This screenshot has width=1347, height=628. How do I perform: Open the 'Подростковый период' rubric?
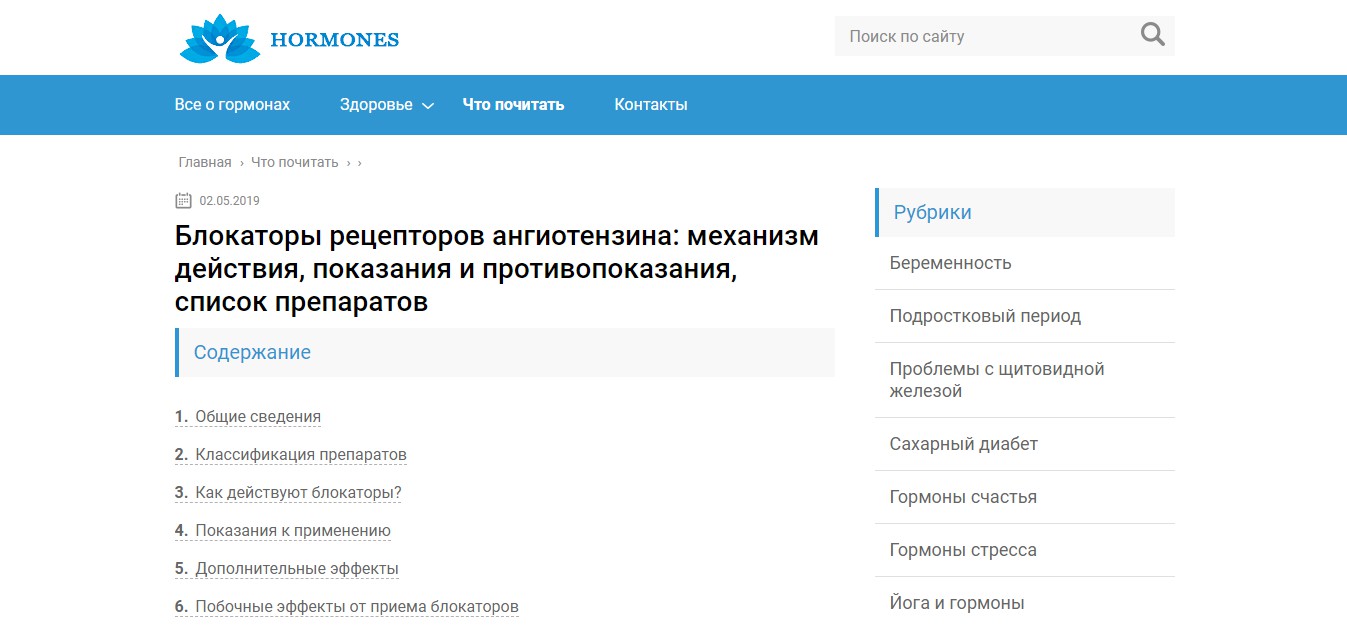[985, 316]
